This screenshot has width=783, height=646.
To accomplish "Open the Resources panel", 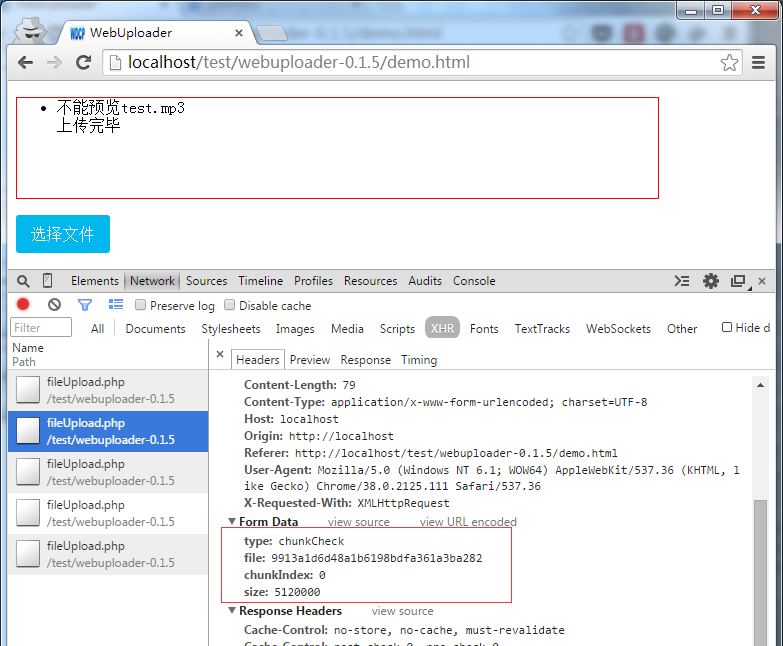I will pos(370,281).
